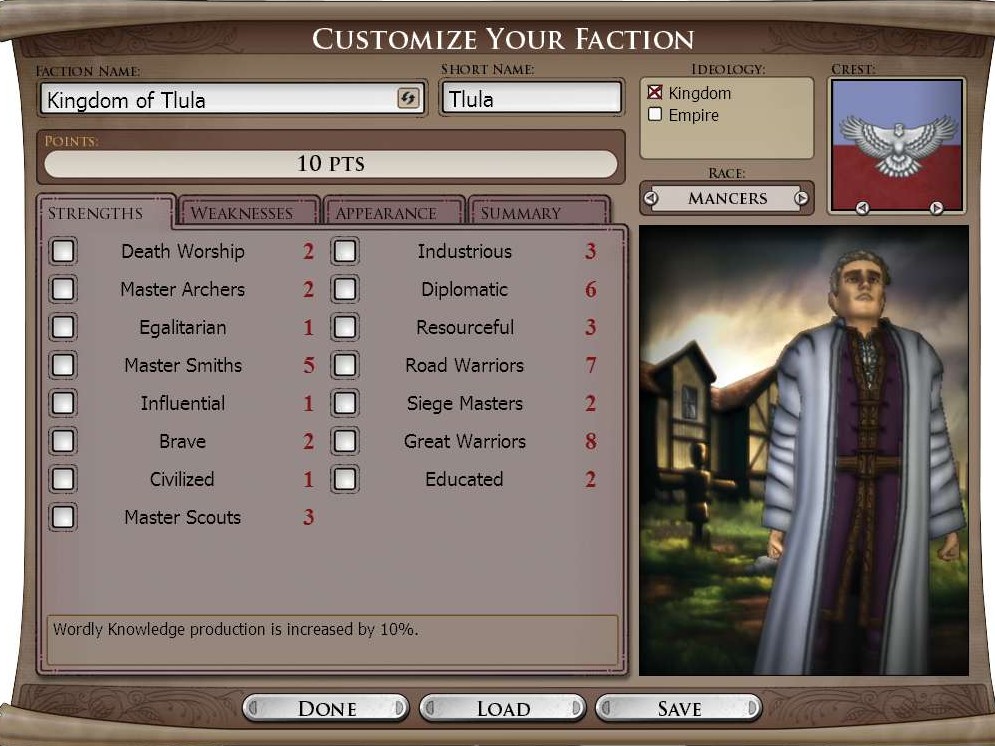995x746 pixels.
Task: Click the randomize faction name icon
Action: [x=408, y=98]
